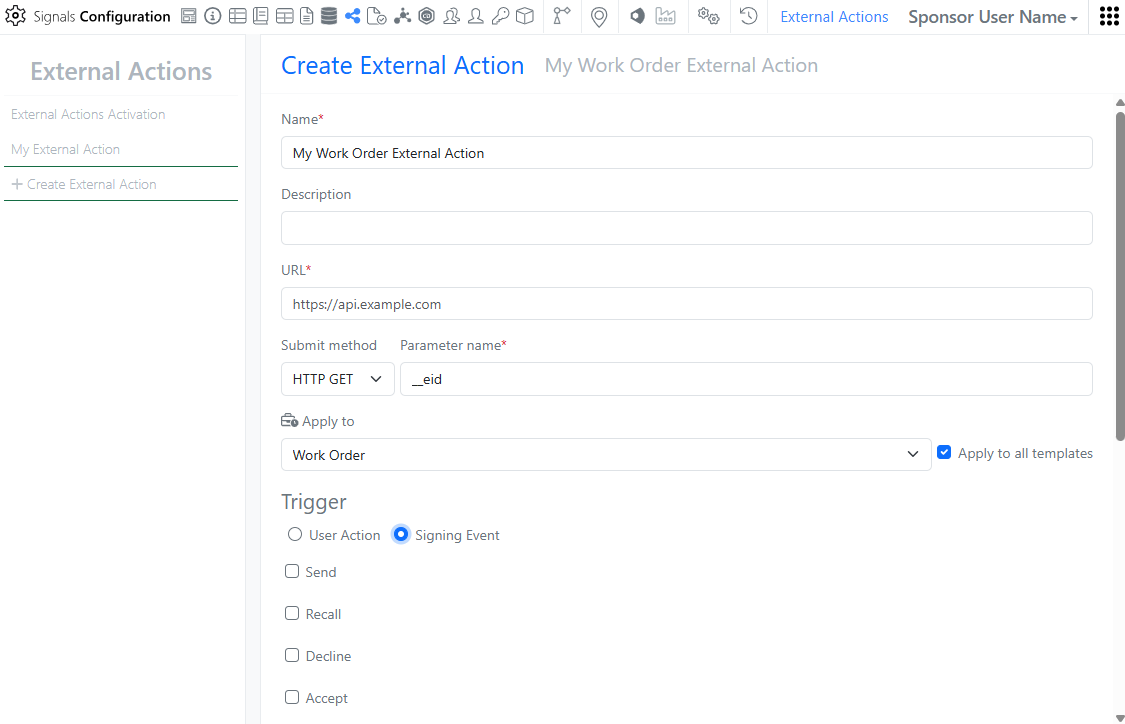Image resolution: width=1125 pixels, height=724 pixels.
Task: Check the Send checkbox
Action: pyautogui.click(x=292, y=571)
